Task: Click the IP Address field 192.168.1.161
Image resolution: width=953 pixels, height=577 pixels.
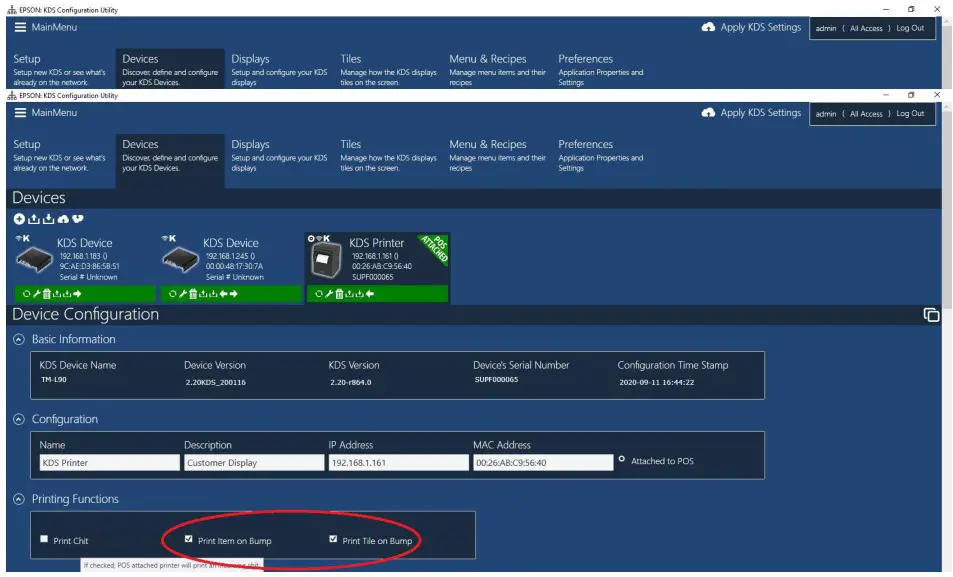Action: coord(399,463)
